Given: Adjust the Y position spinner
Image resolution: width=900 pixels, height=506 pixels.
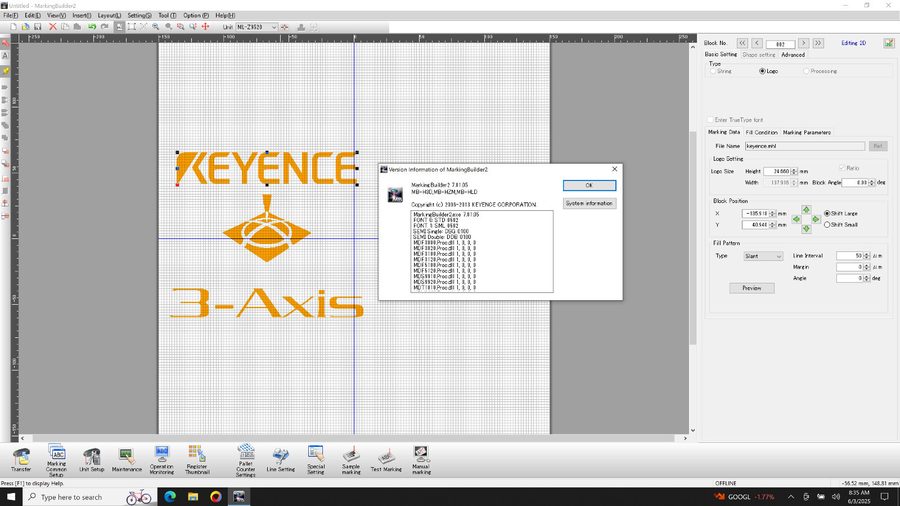Looking at the screenshot, I should click(x=773, y=225).
